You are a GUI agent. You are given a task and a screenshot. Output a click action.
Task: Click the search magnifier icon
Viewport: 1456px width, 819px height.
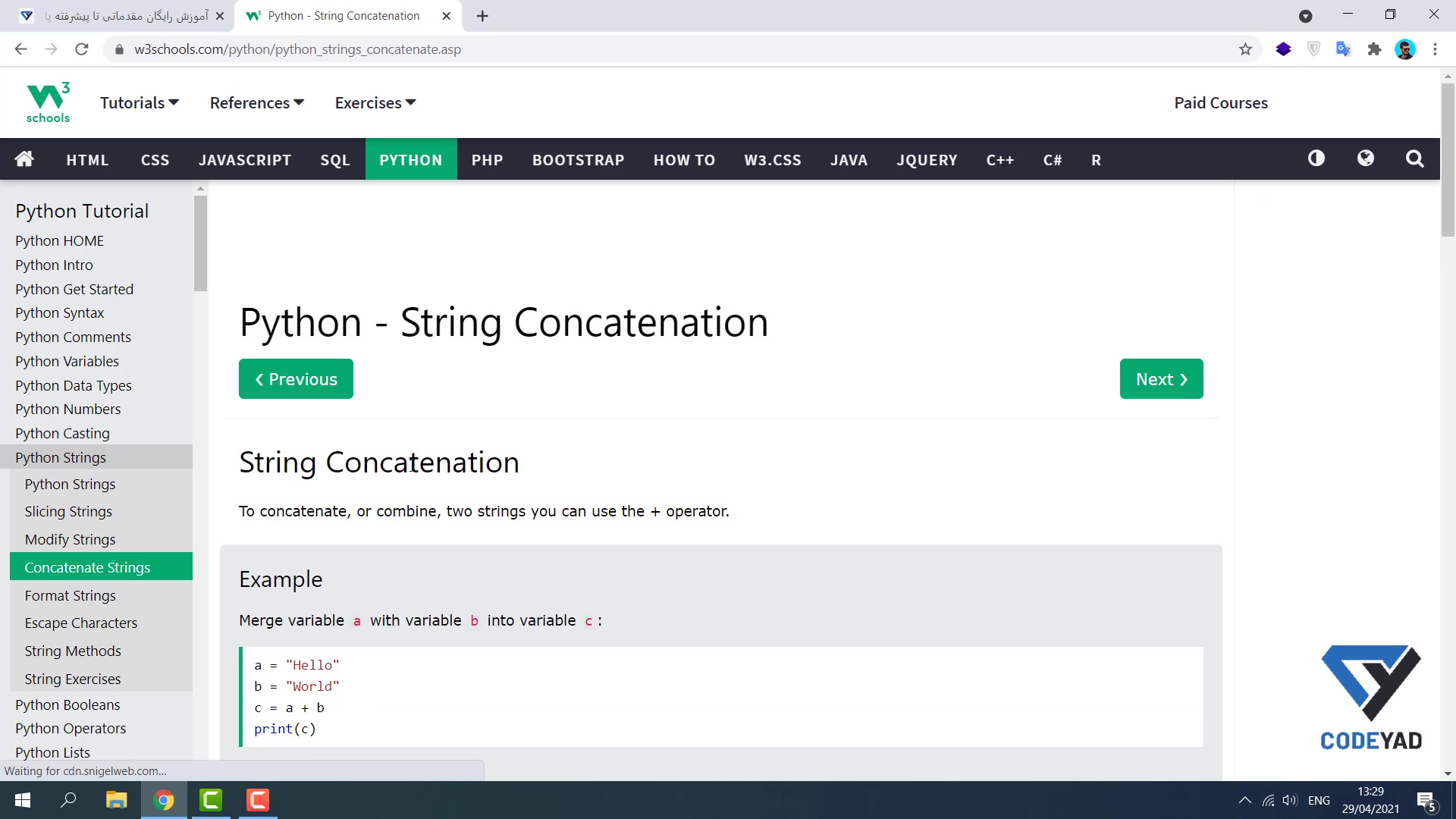tap(1414, 158)
